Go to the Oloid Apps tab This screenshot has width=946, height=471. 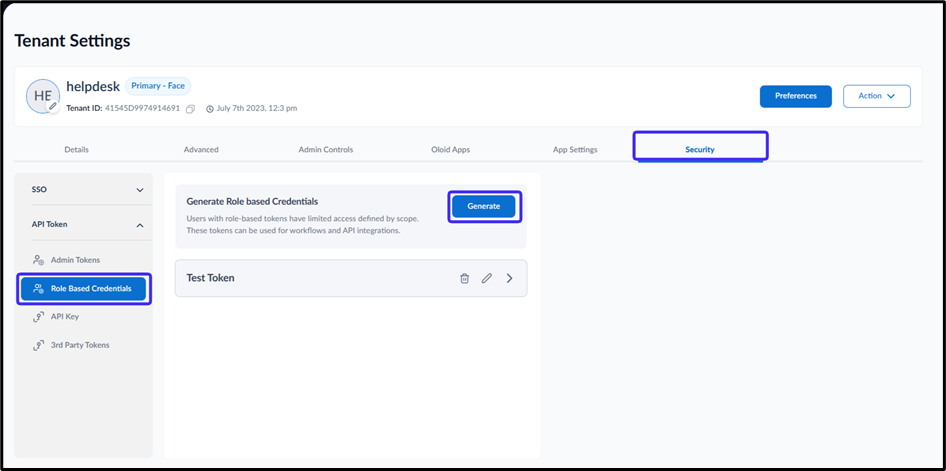(x=451, y=150)
